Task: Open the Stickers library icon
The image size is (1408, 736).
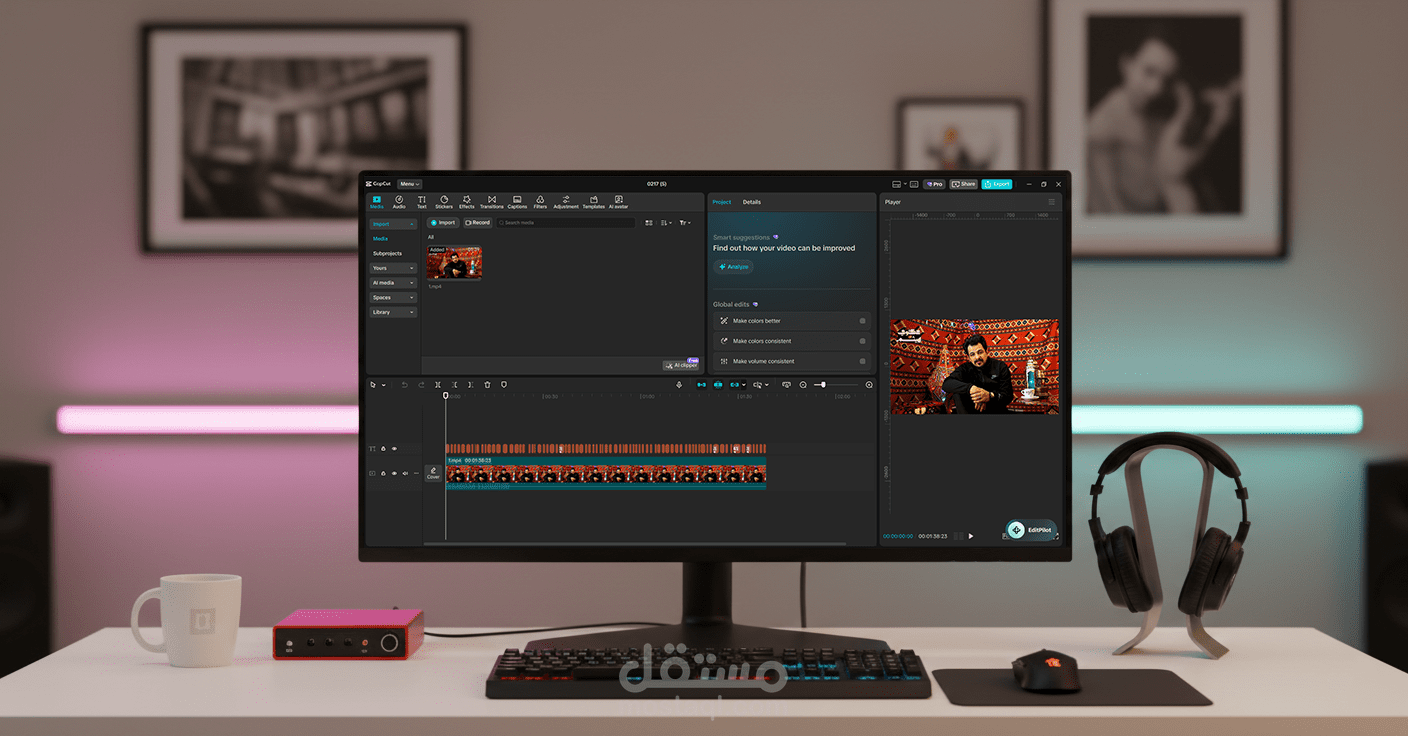Action: [444, 202]
